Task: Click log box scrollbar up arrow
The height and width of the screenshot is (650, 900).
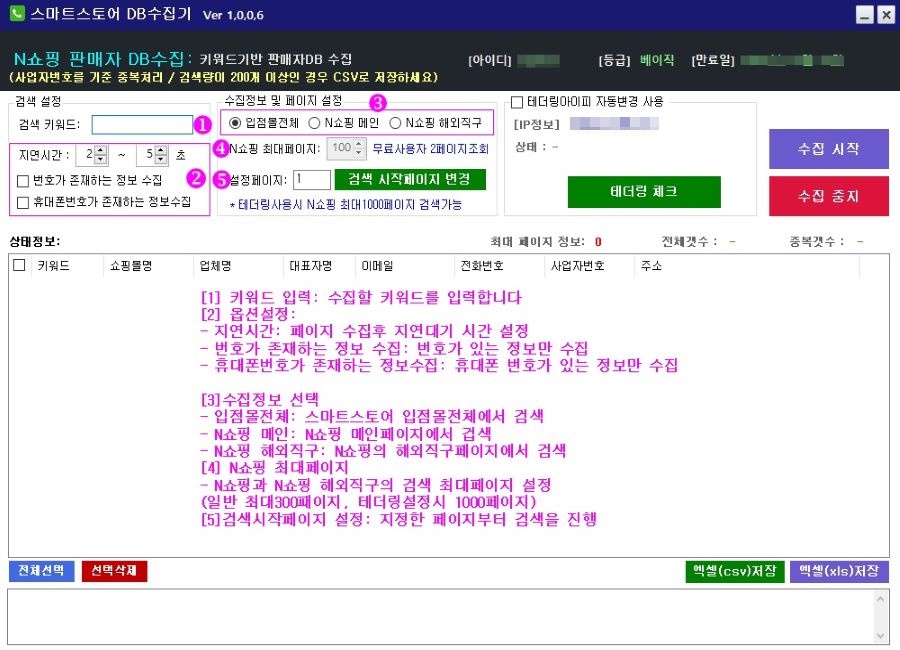Action: click(x=880, y=599)
